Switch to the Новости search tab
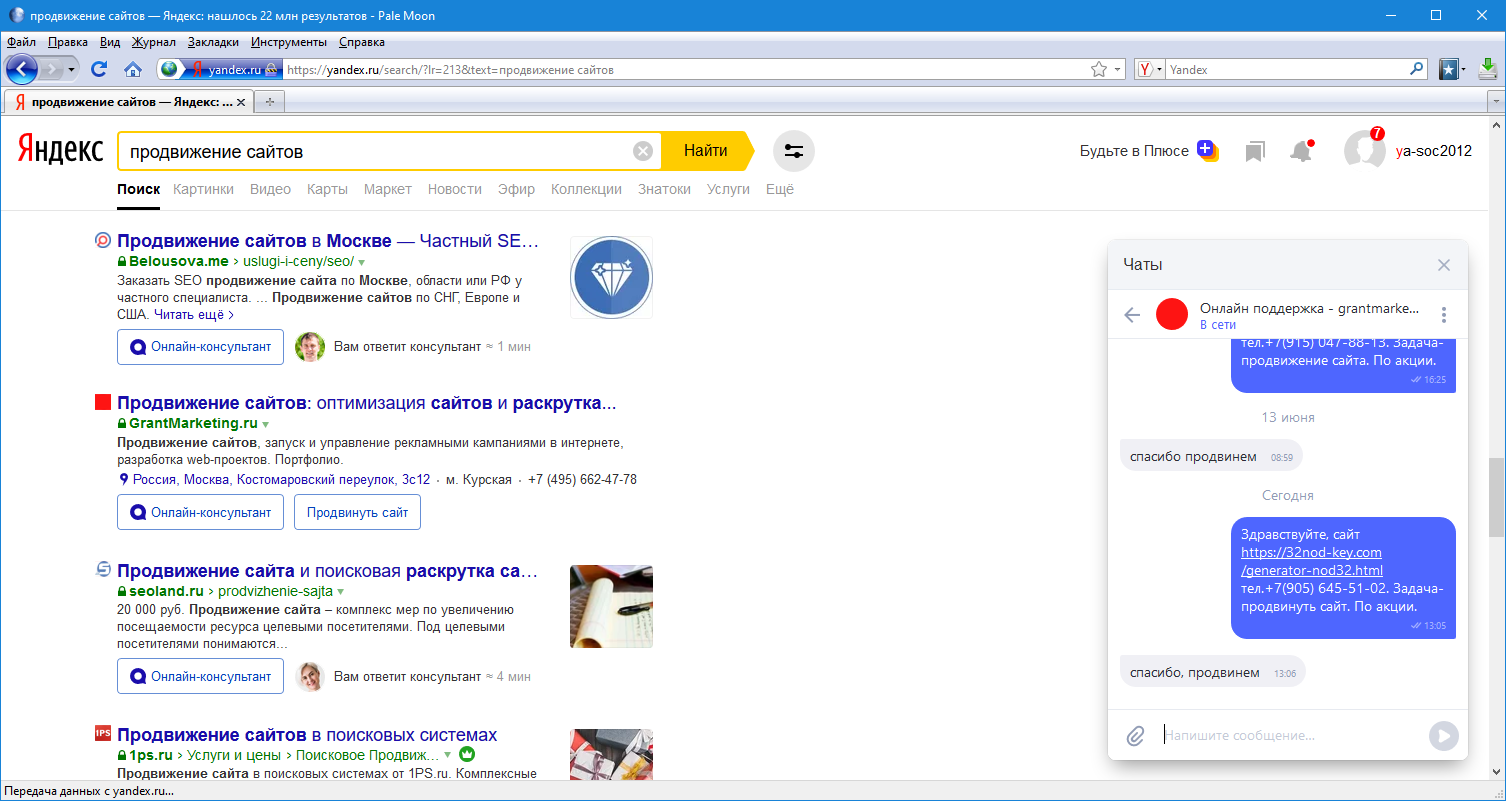 tap(455, 189)
